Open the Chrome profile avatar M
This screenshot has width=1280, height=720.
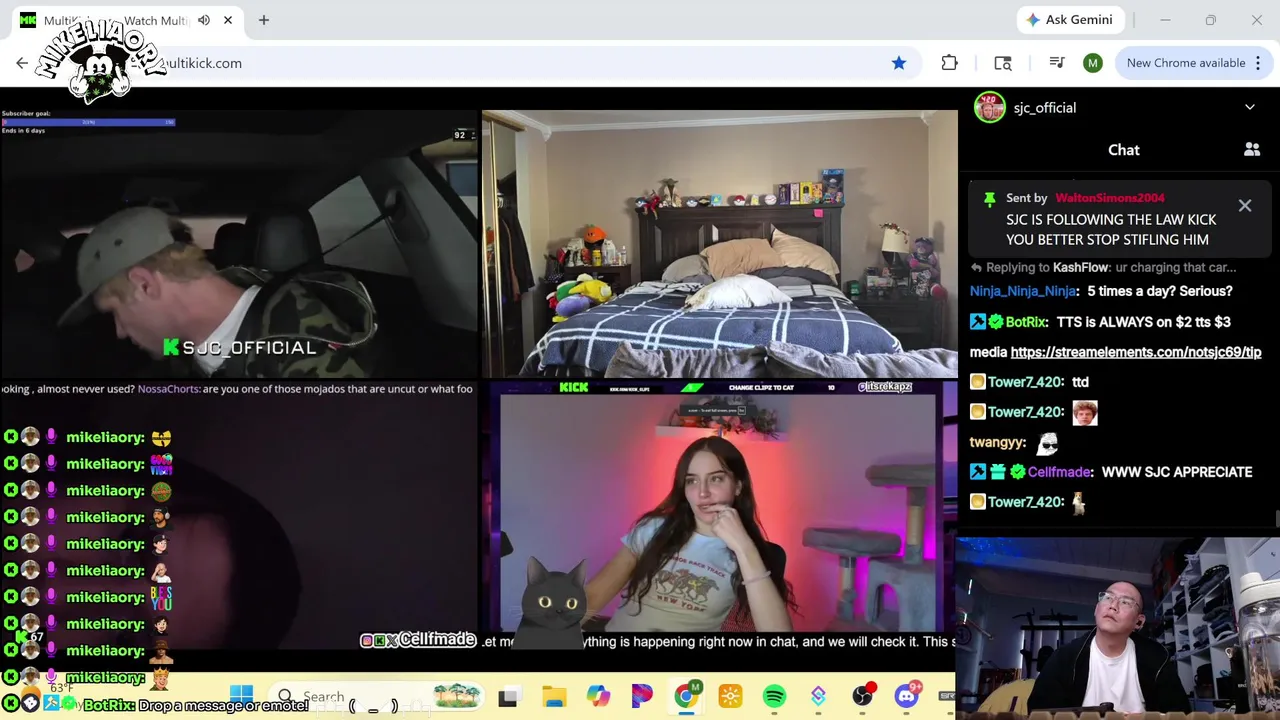[x=1092, y=63]
